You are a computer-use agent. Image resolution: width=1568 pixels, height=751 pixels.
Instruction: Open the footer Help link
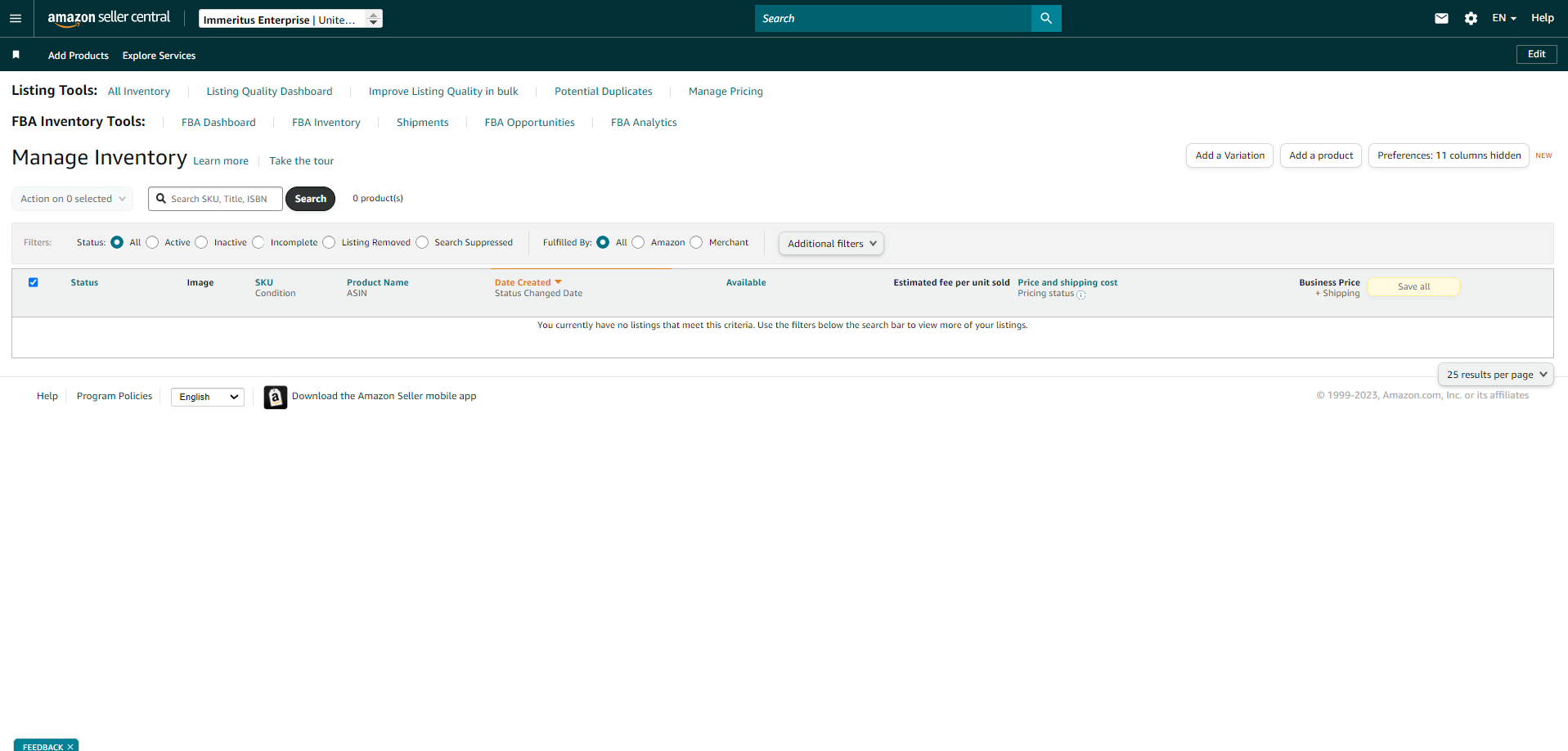pyautogui.click(x=47, y=396)
